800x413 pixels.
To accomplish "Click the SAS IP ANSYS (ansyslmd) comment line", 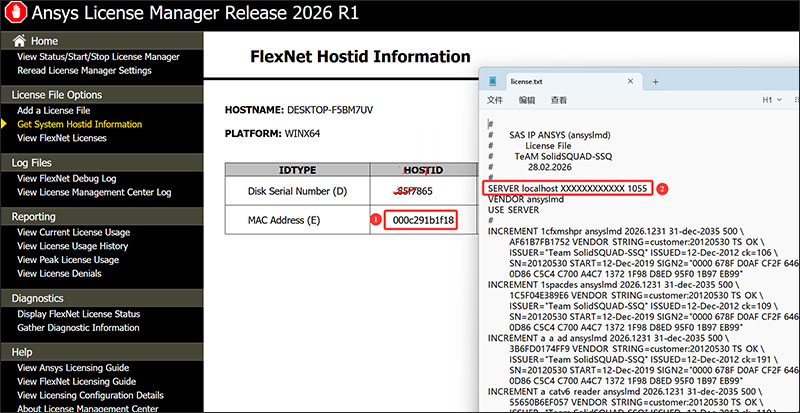I will (560, 135).
